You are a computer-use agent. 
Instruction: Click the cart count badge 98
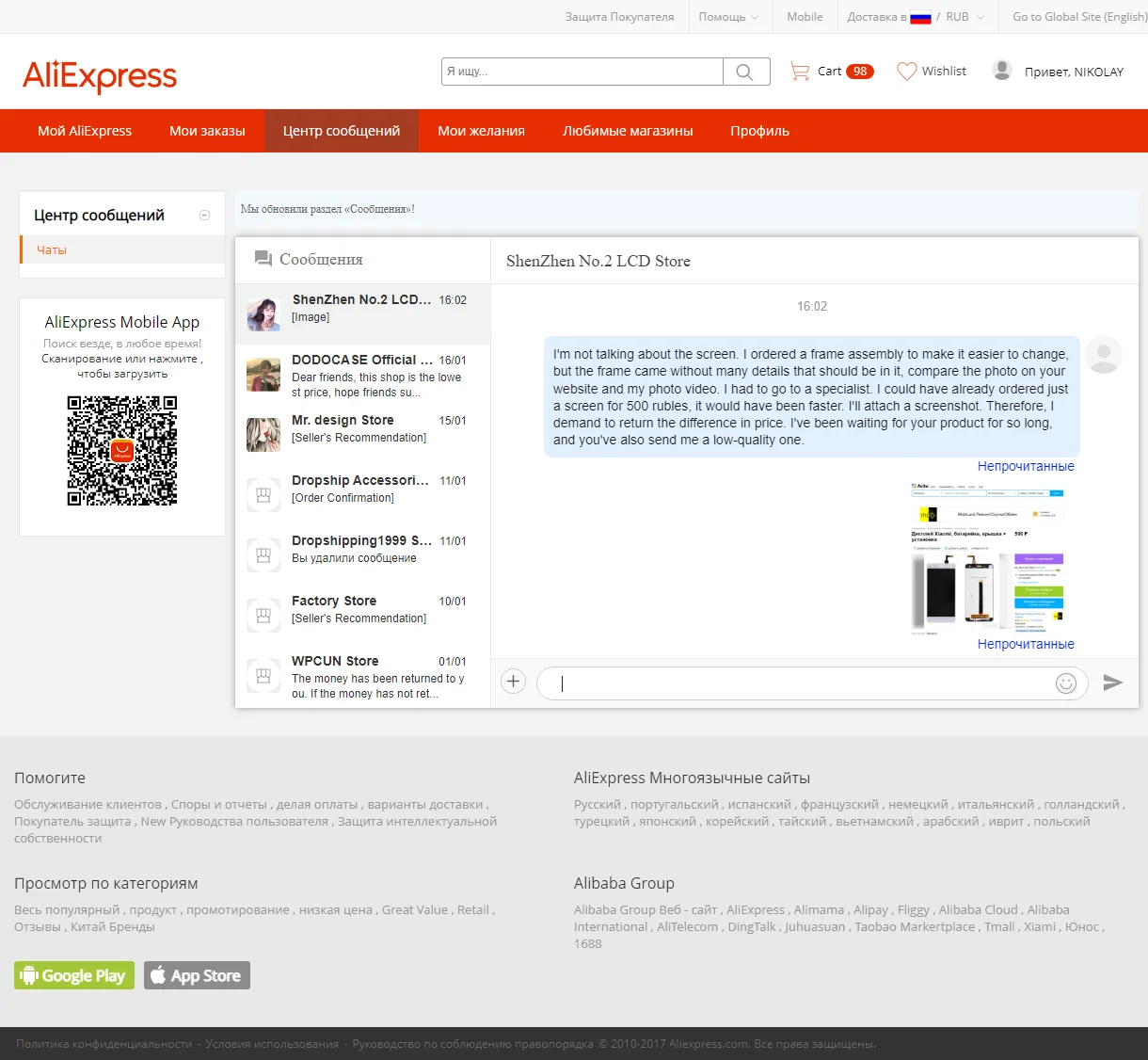point(860,72)
